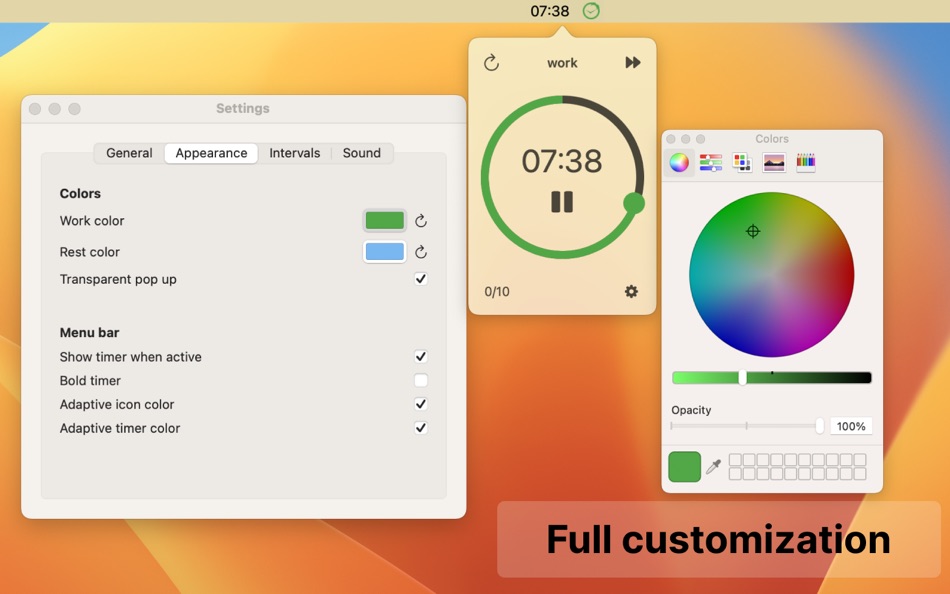The width and height of the screenshot is (950, 594).
Task: Switch to color palettes picker mode
Action: click(742, 162)
